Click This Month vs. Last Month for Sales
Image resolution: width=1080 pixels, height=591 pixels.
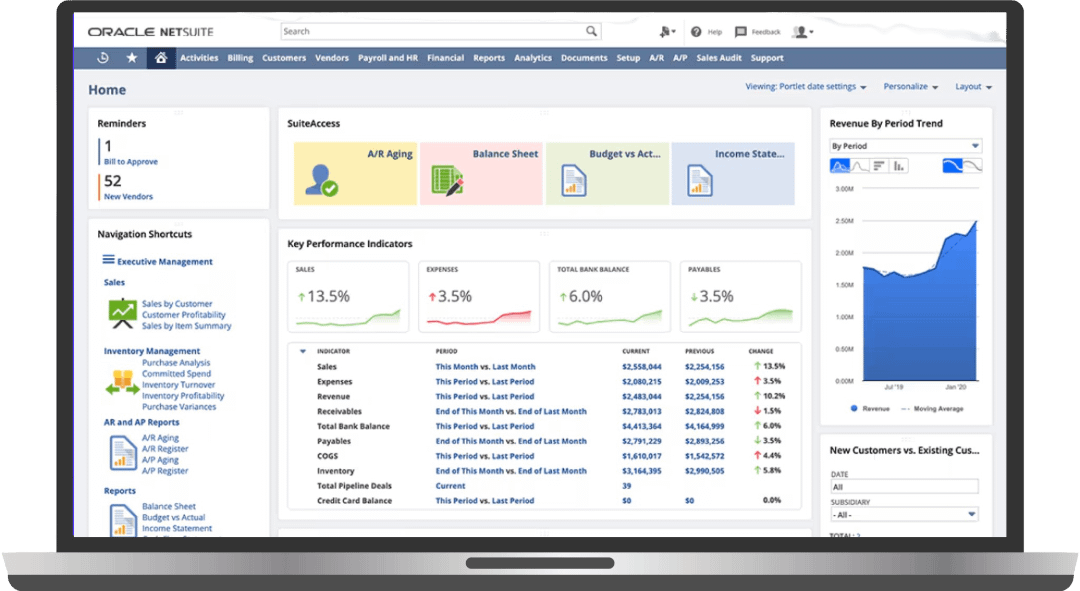click(486, 367)
